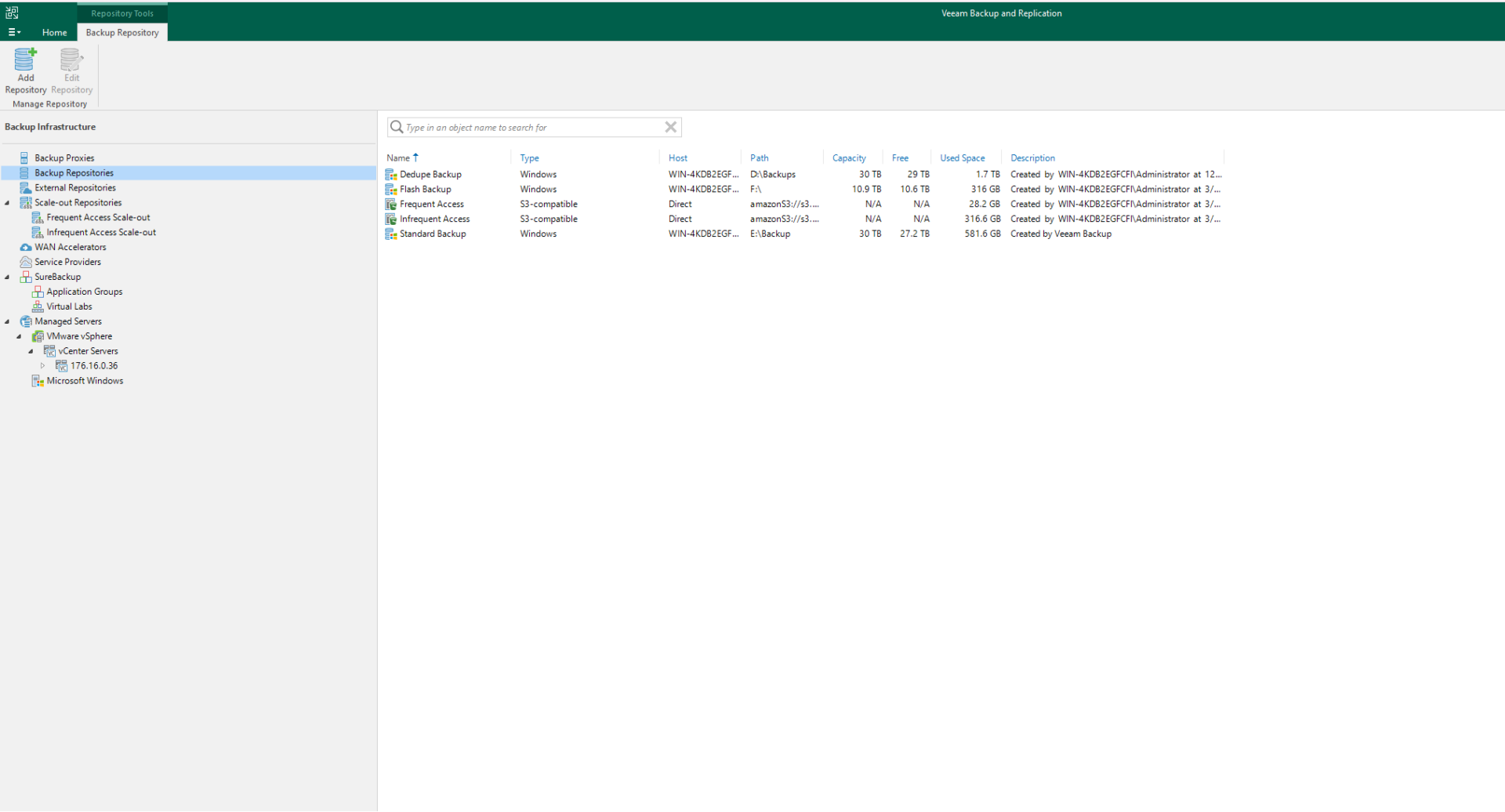1505x812 pixels.
Task: Click the Backup Infrastructure pane heading
Action: [50, 126]
